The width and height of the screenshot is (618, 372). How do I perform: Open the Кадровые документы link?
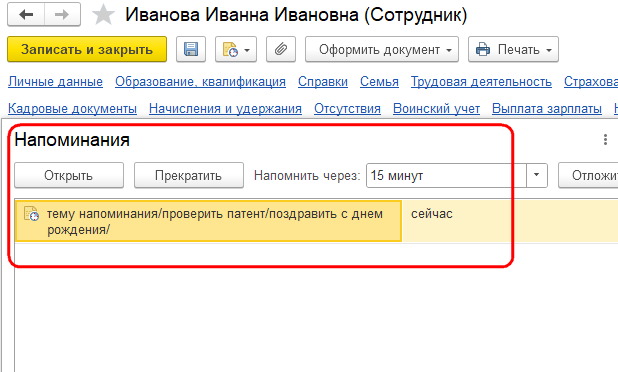72,108
